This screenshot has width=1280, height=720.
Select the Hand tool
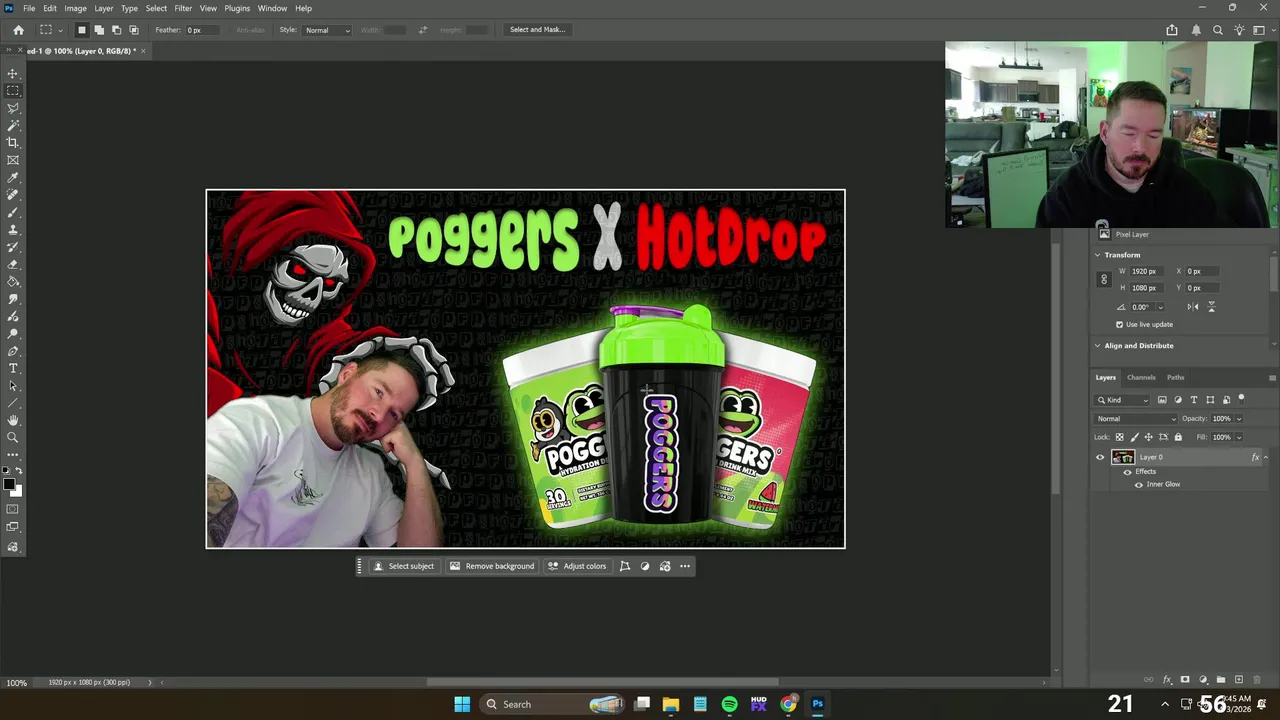pos(13,420)
